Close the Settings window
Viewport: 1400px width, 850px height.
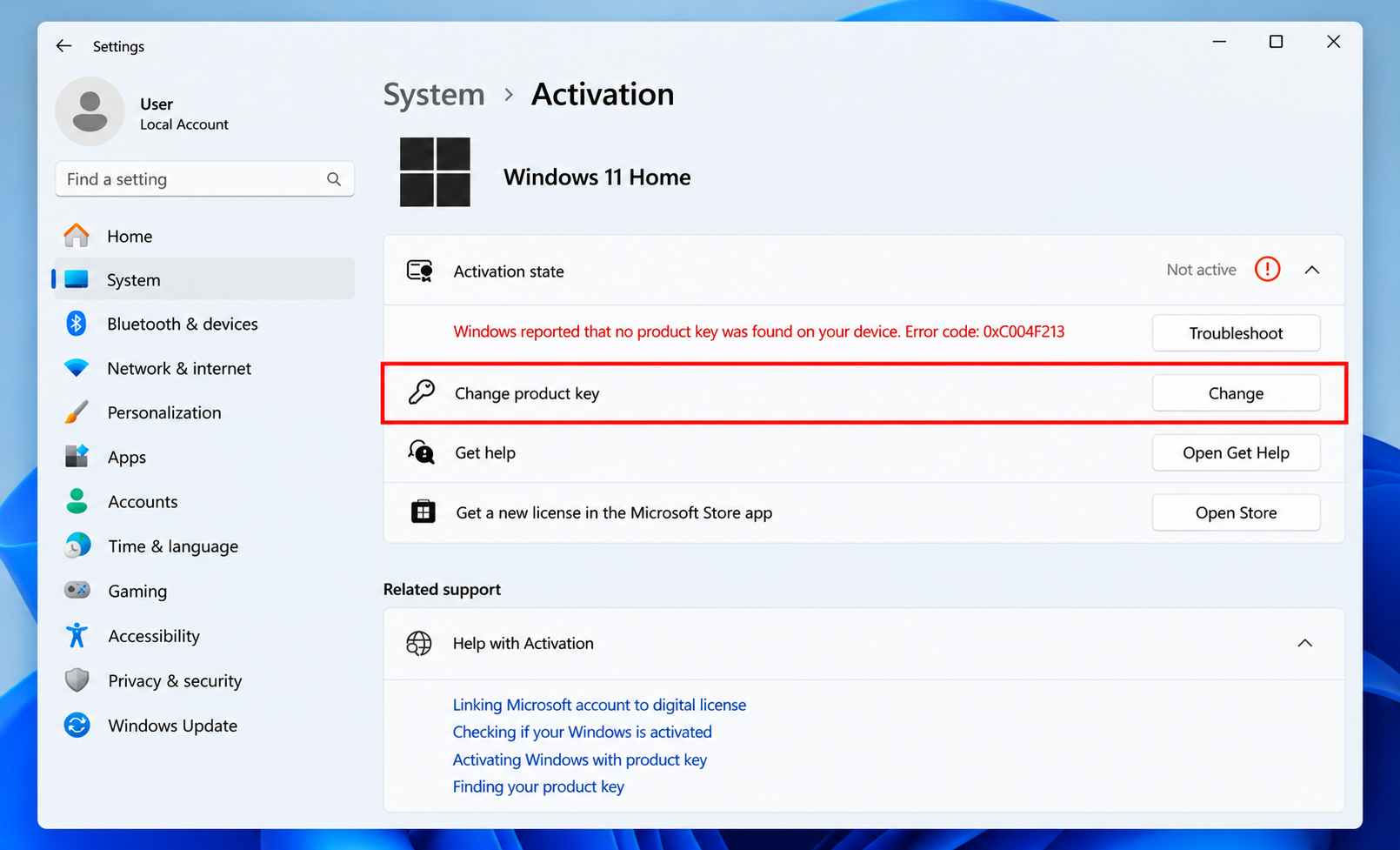1333,42
